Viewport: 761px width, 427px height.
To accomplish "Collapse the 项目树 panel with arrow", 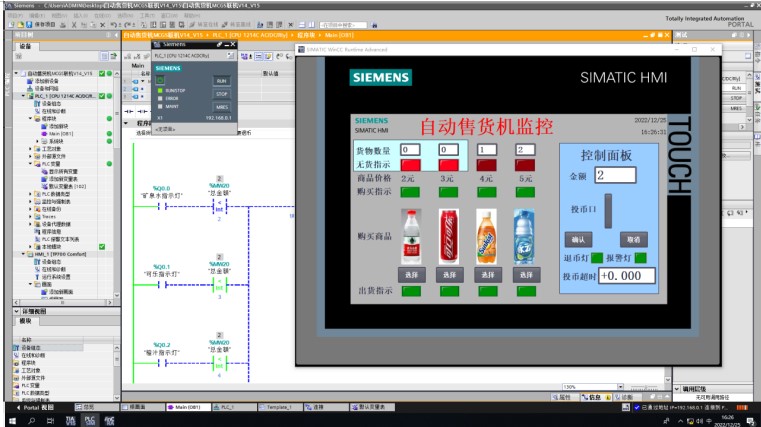I will pos(116,35).
